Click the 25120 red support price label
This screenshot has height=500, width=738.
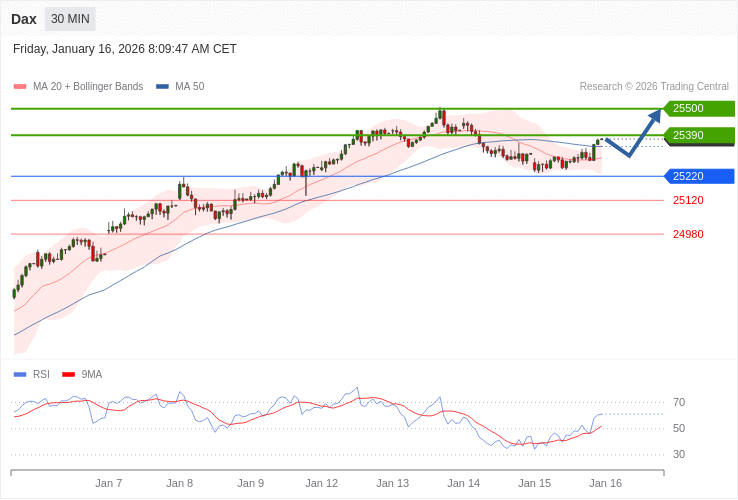pos(688,200)
